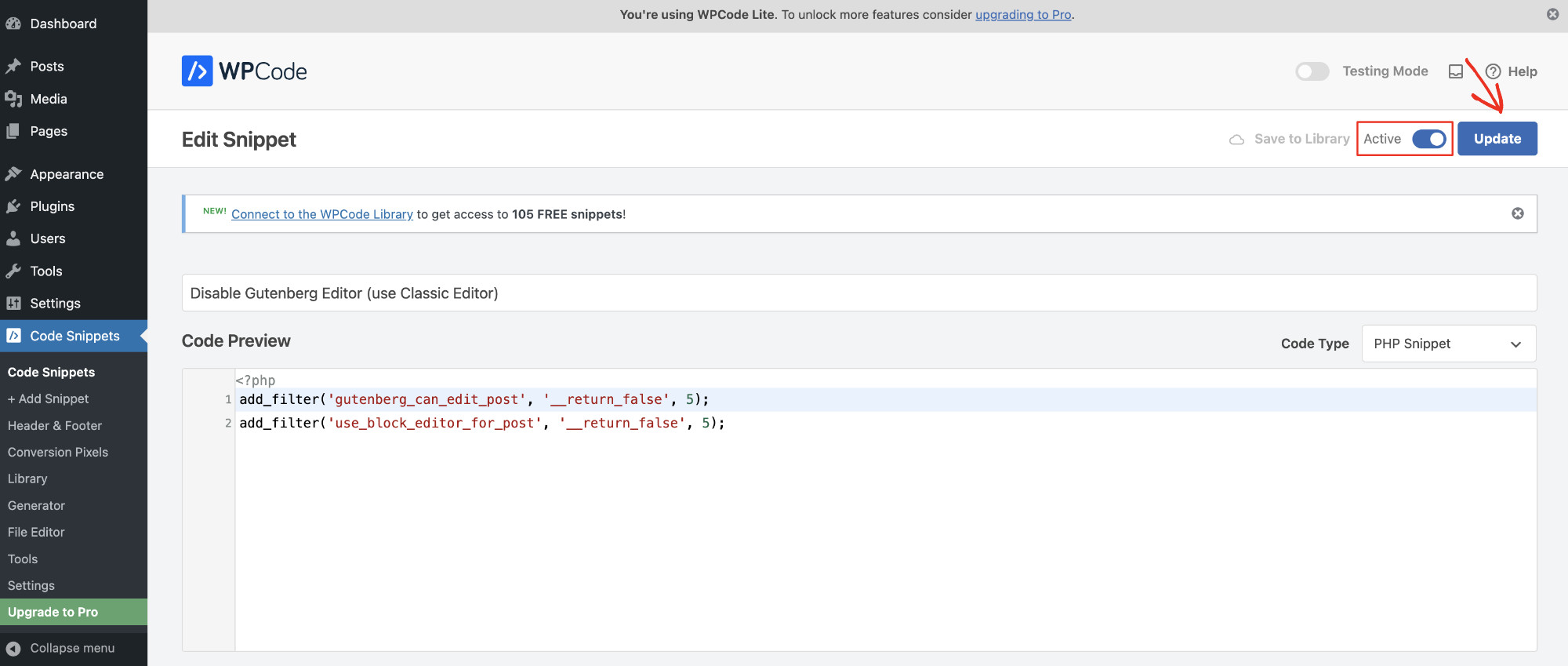
Task: Open the Add Snippet submenu item
Action: pos(48,399)
